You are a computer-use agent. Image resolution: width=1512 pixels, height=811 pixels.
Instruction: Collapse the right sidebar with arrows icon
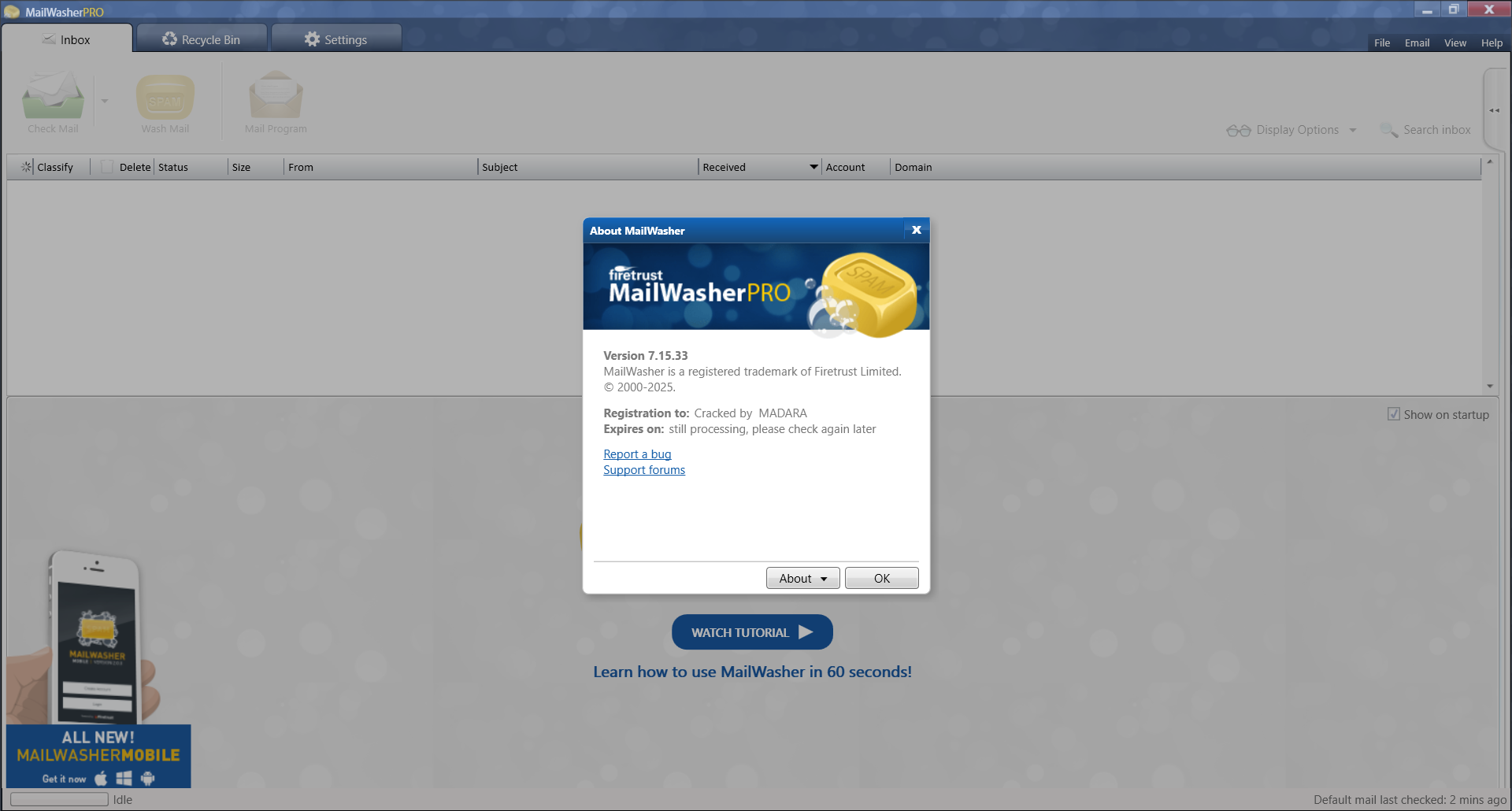(1494, 110)
